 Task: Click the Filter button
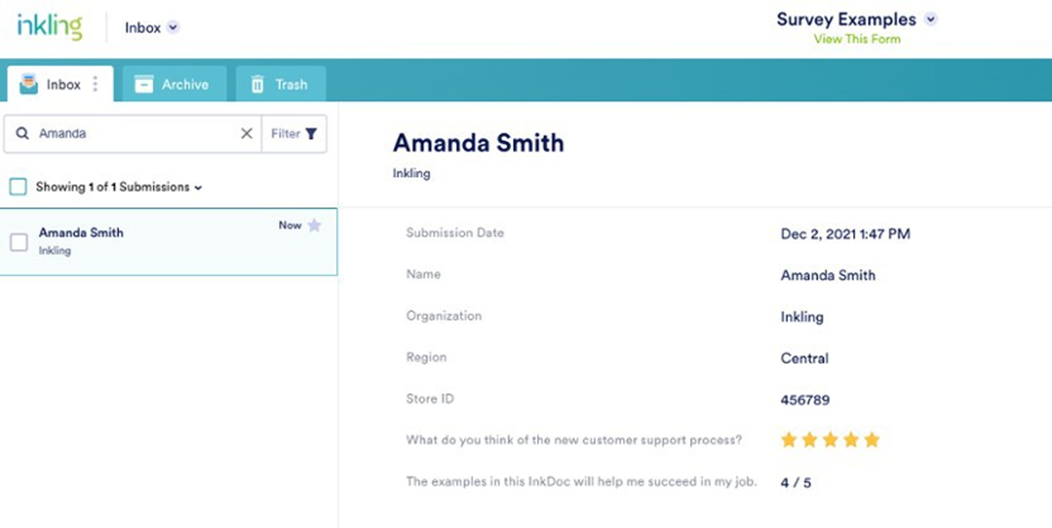click(294, 133)
